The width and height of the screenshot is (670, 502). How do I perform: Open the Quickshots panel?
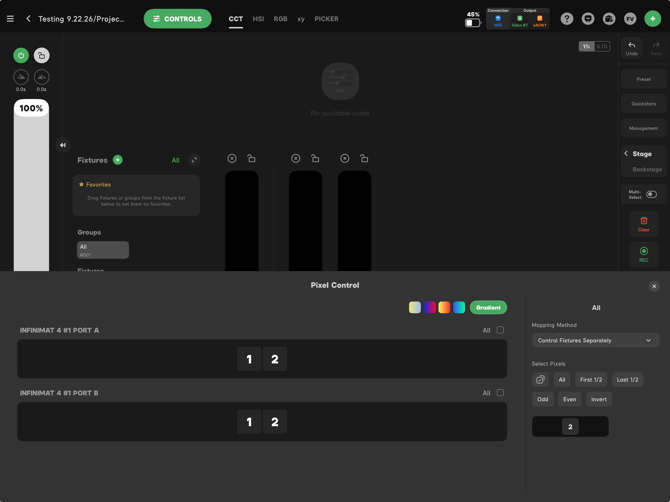point(644,104)
